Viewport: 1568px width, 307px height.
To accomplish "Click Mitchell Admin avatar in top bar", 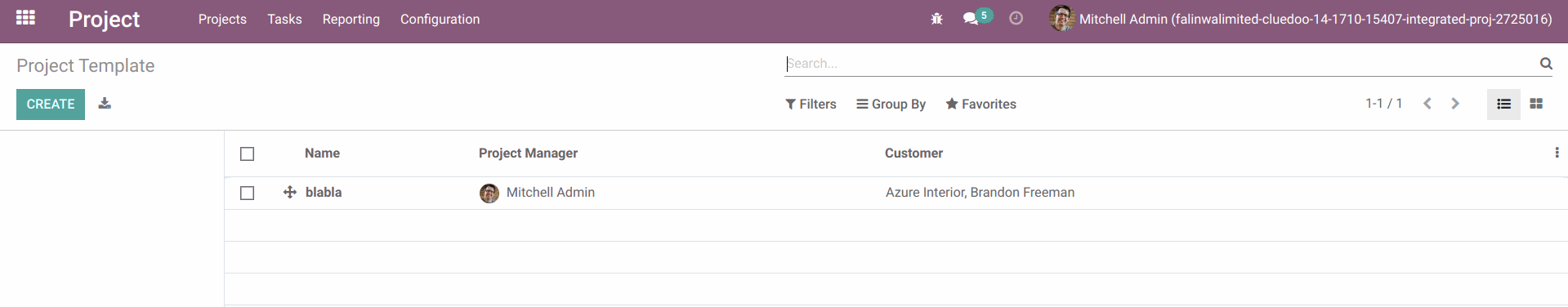I will pos(1061,18).
